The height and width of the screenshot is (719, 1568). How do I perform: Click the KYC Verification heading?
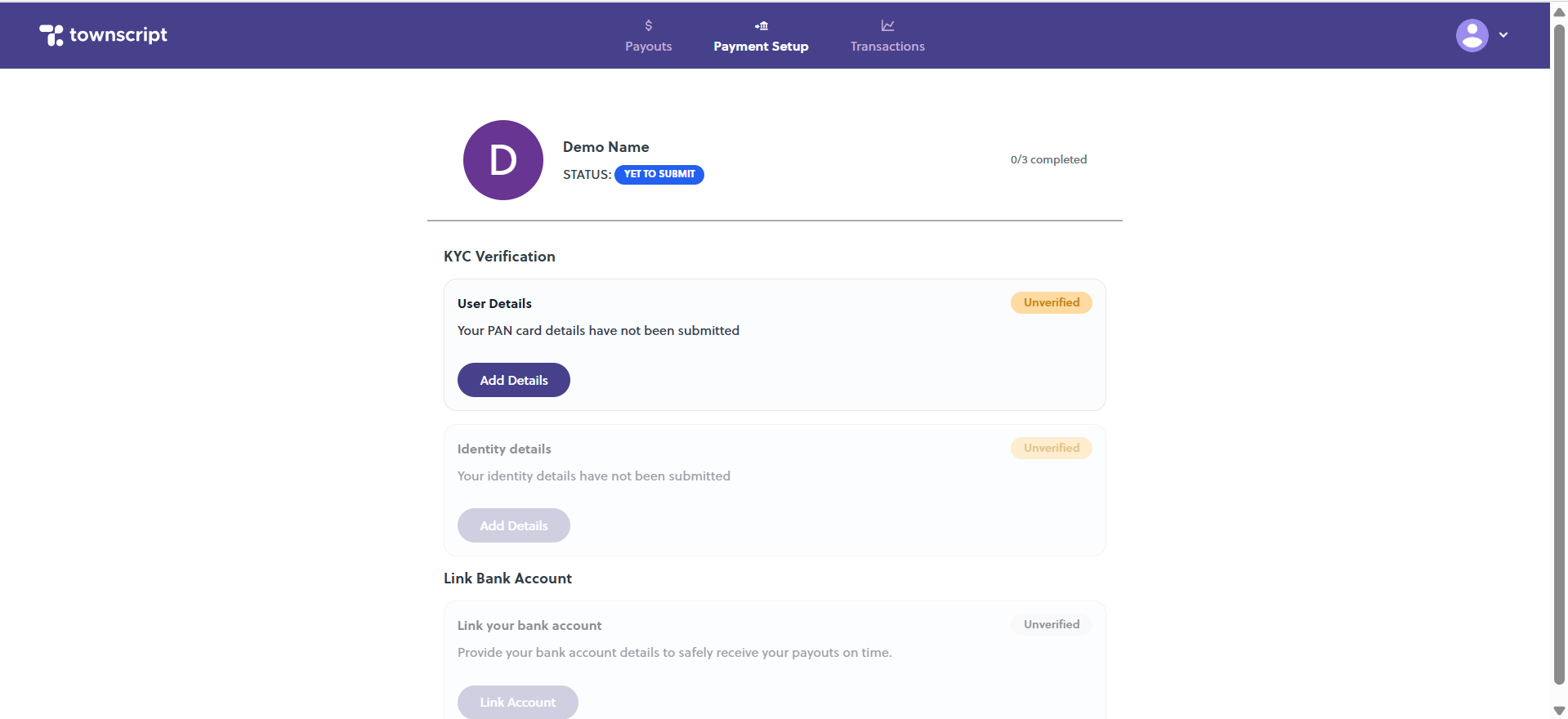[x=499, y=257]
